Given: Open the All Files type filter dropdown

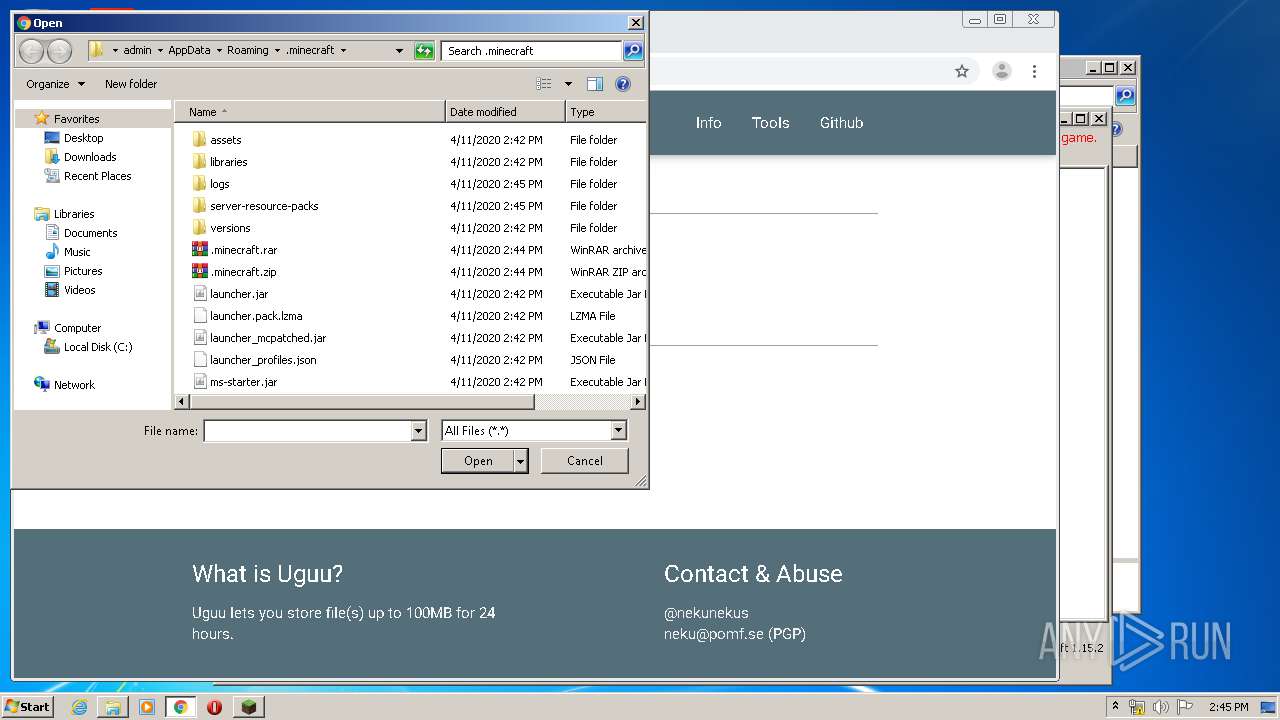Looking at the screenshot, I should point(618,431).
